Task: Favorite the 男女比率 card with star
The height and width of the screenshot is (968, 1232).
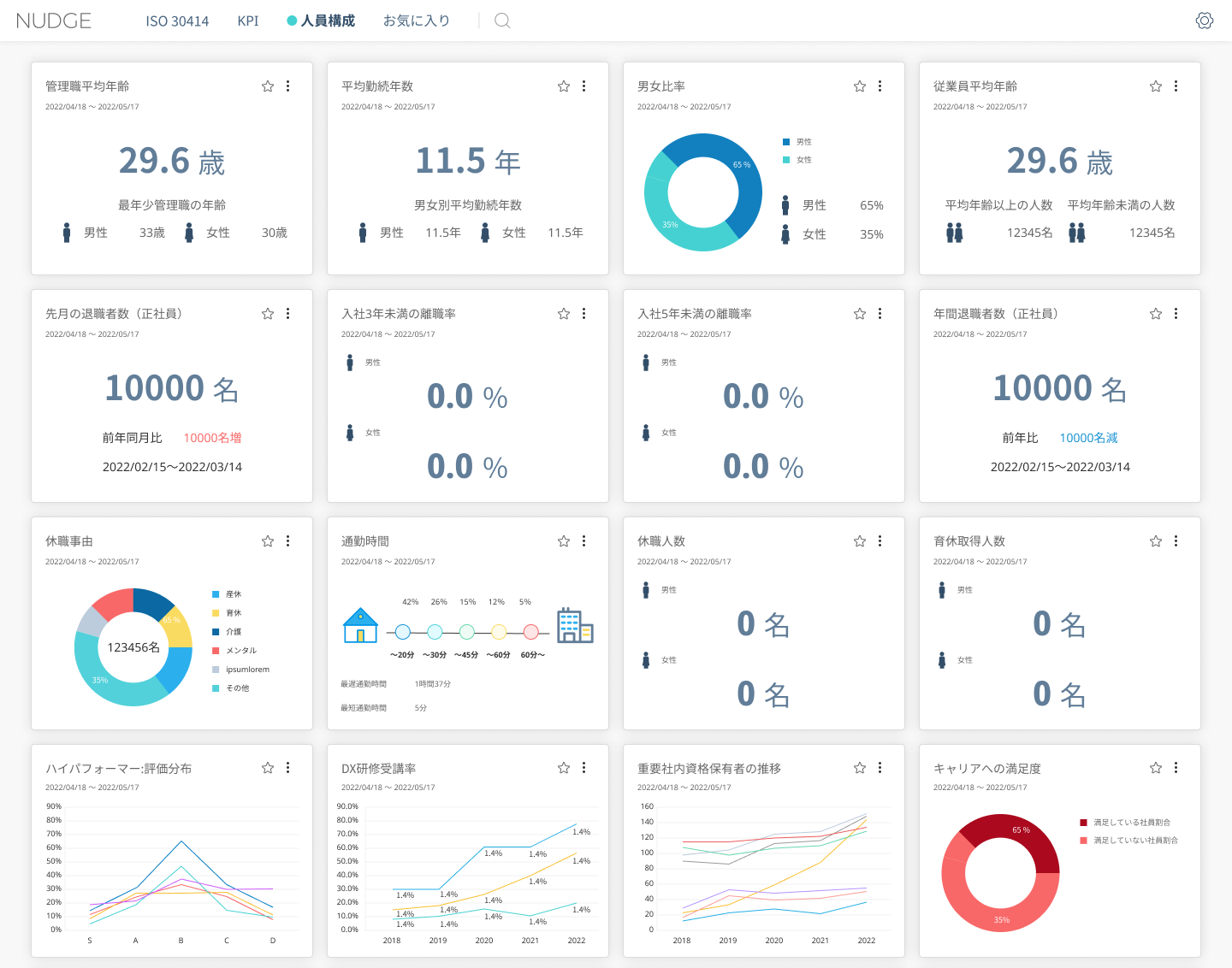Action: pos(860,86)
